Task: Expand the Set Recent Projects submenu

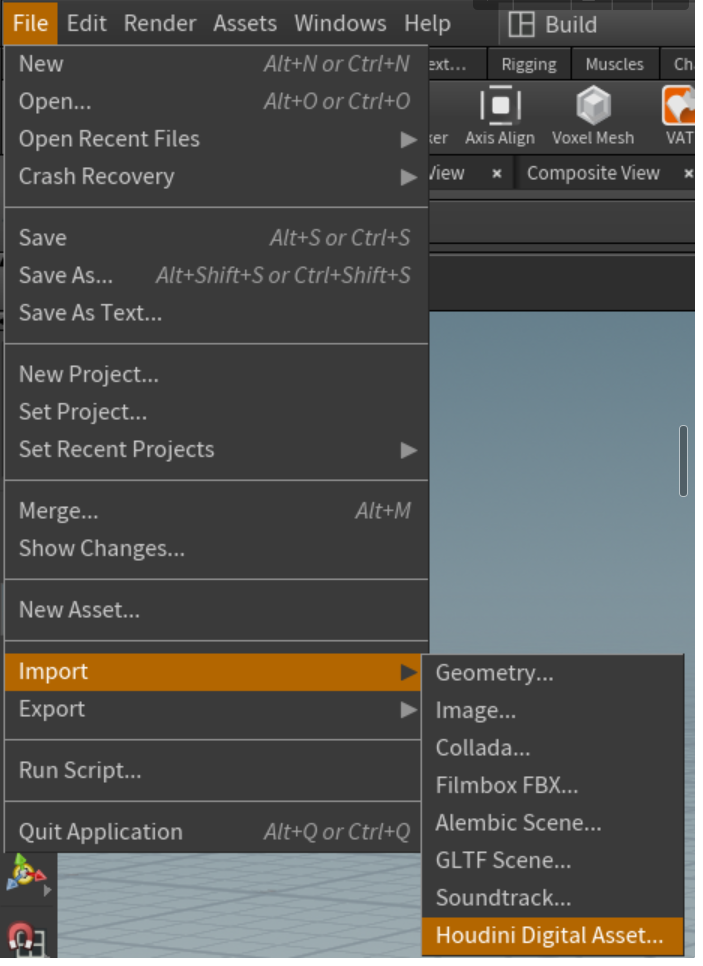Action: point(216,450)
